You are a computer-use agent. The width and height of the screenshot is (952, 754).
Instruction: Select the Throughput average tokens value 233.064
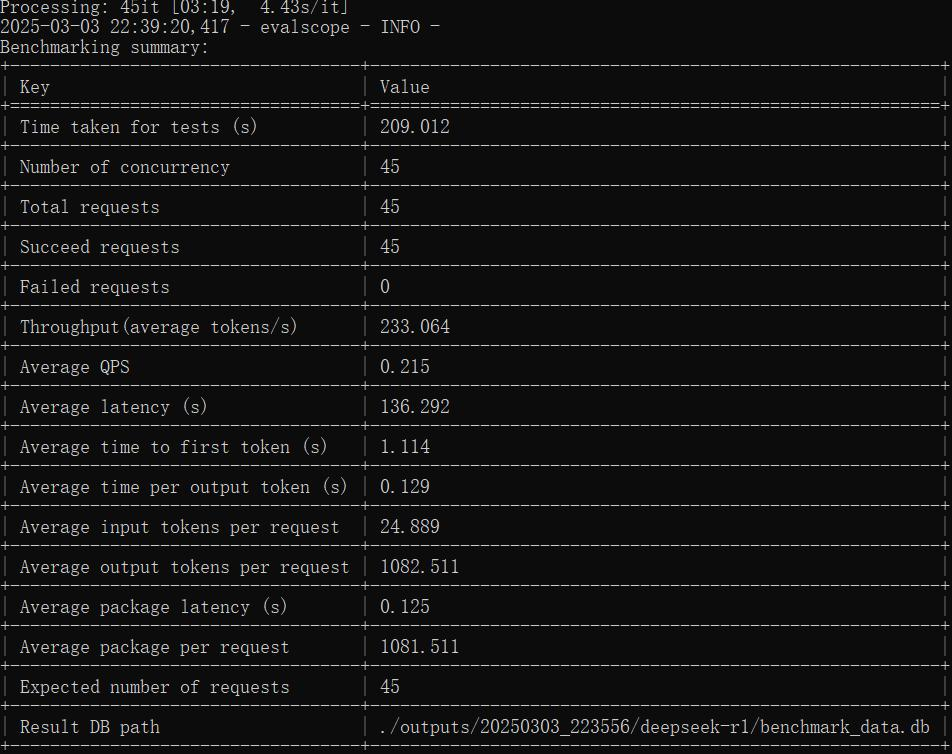pyautogui.click(x=410, y=327)
